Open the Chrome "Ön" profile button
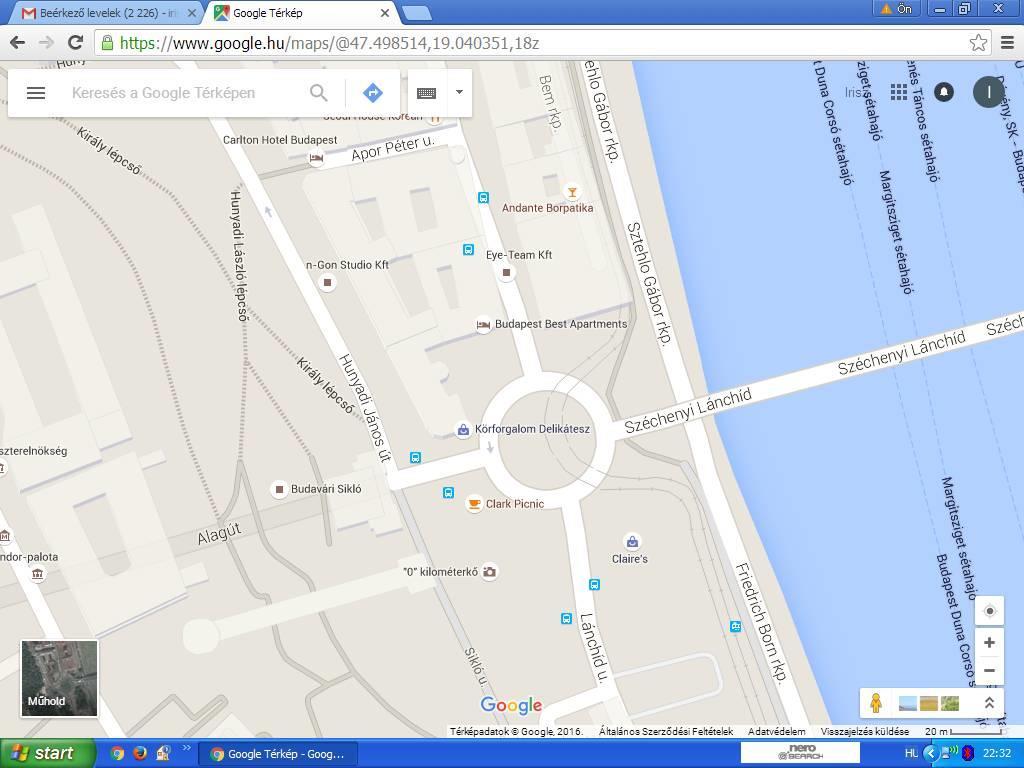This screenshot has width=1024, height=768. coord(895,8)
